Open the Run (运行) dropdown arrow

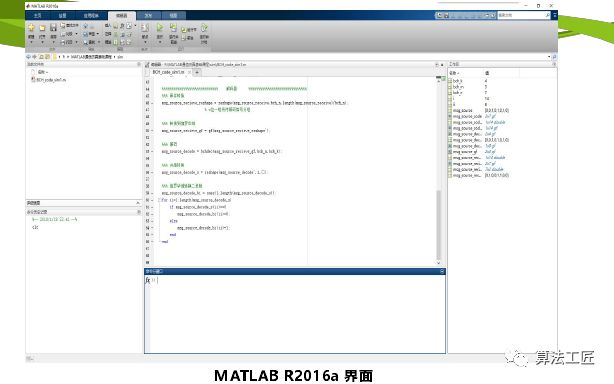[x=160, y=42]
